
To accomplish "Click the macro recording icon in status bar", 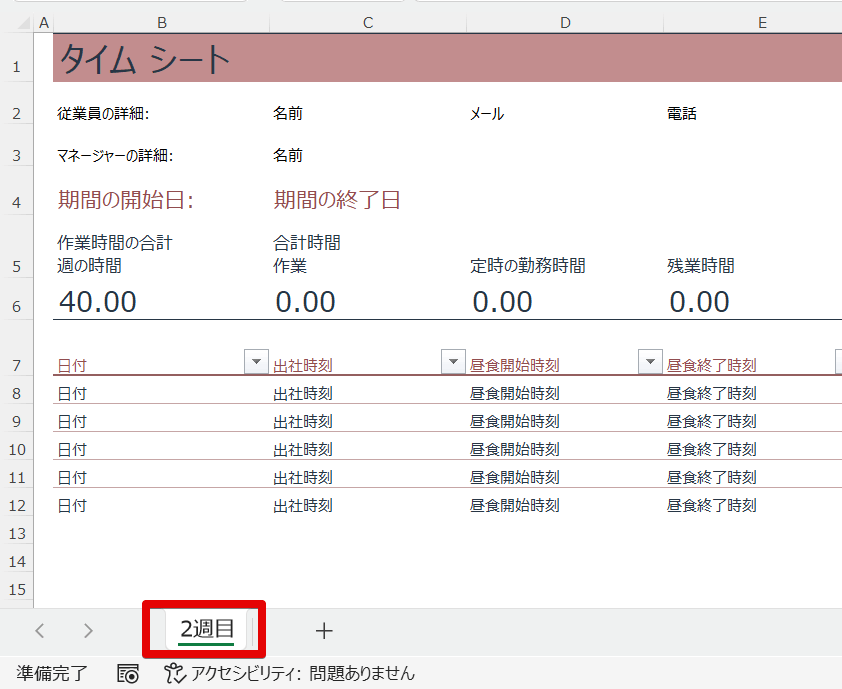I will click(128, 675).
